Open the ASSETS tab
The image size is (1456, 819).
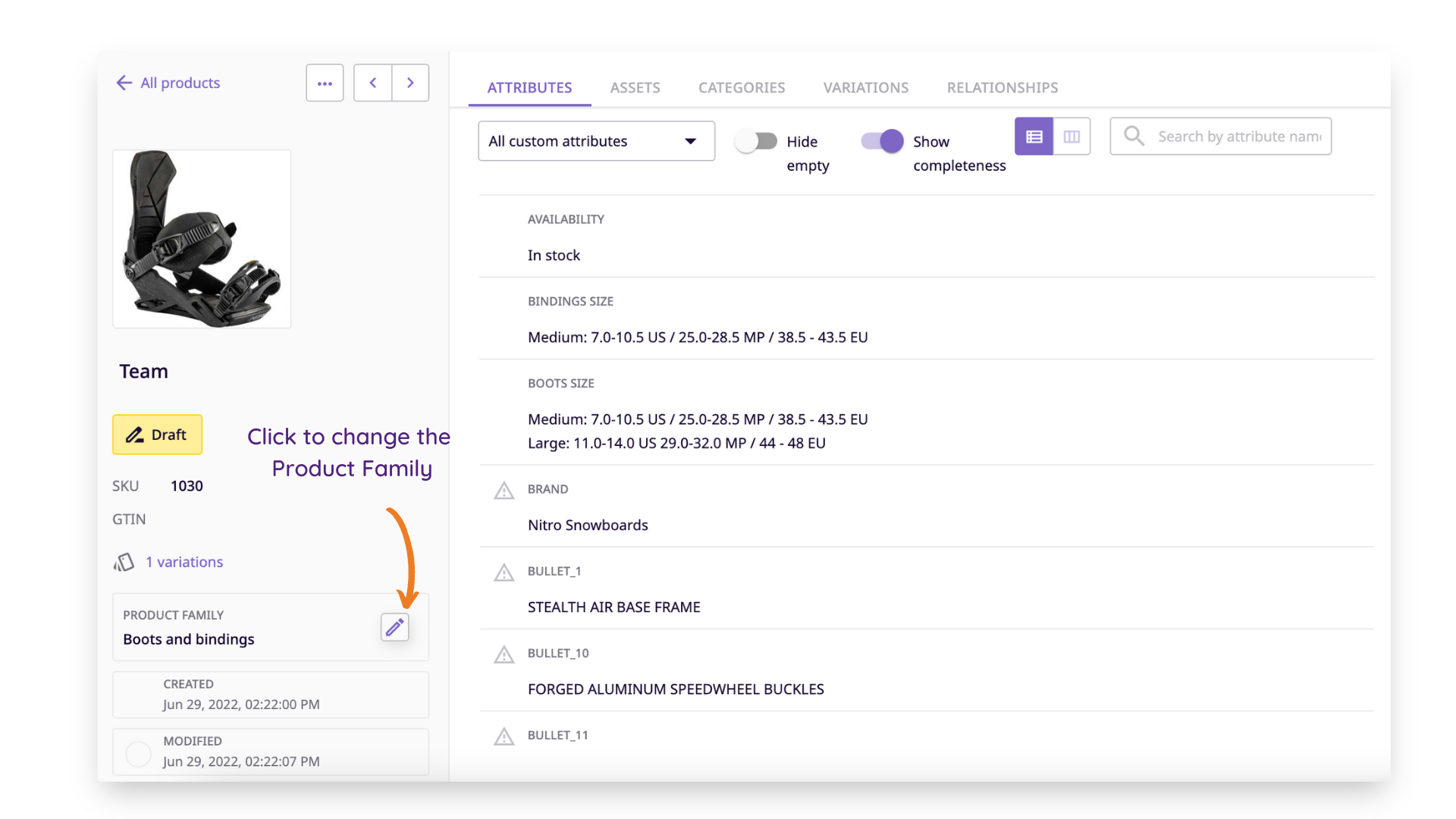[635, 87]
